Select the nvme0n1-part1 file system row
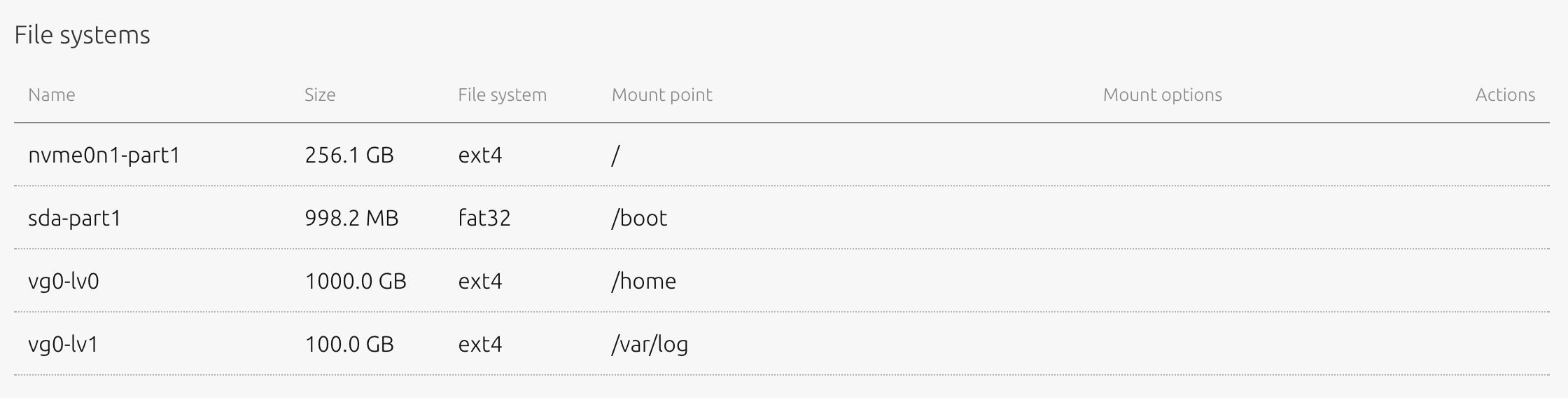 click(x=781, y=155)
